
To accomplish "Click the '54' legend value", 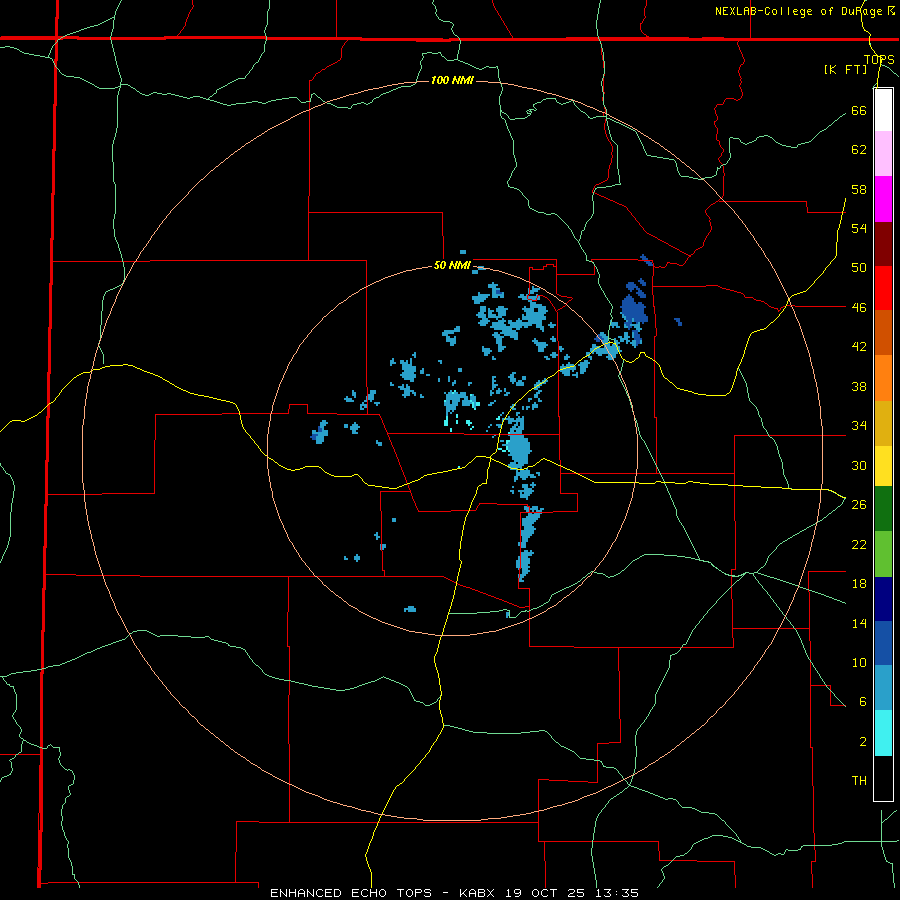I will click(859, 228).
